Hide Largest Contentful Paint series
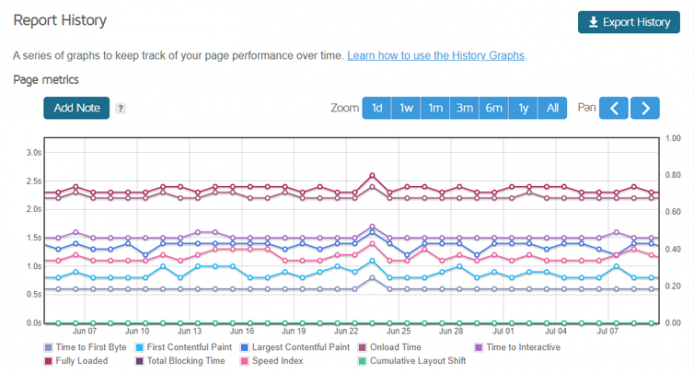 click(x=295, y=347)
